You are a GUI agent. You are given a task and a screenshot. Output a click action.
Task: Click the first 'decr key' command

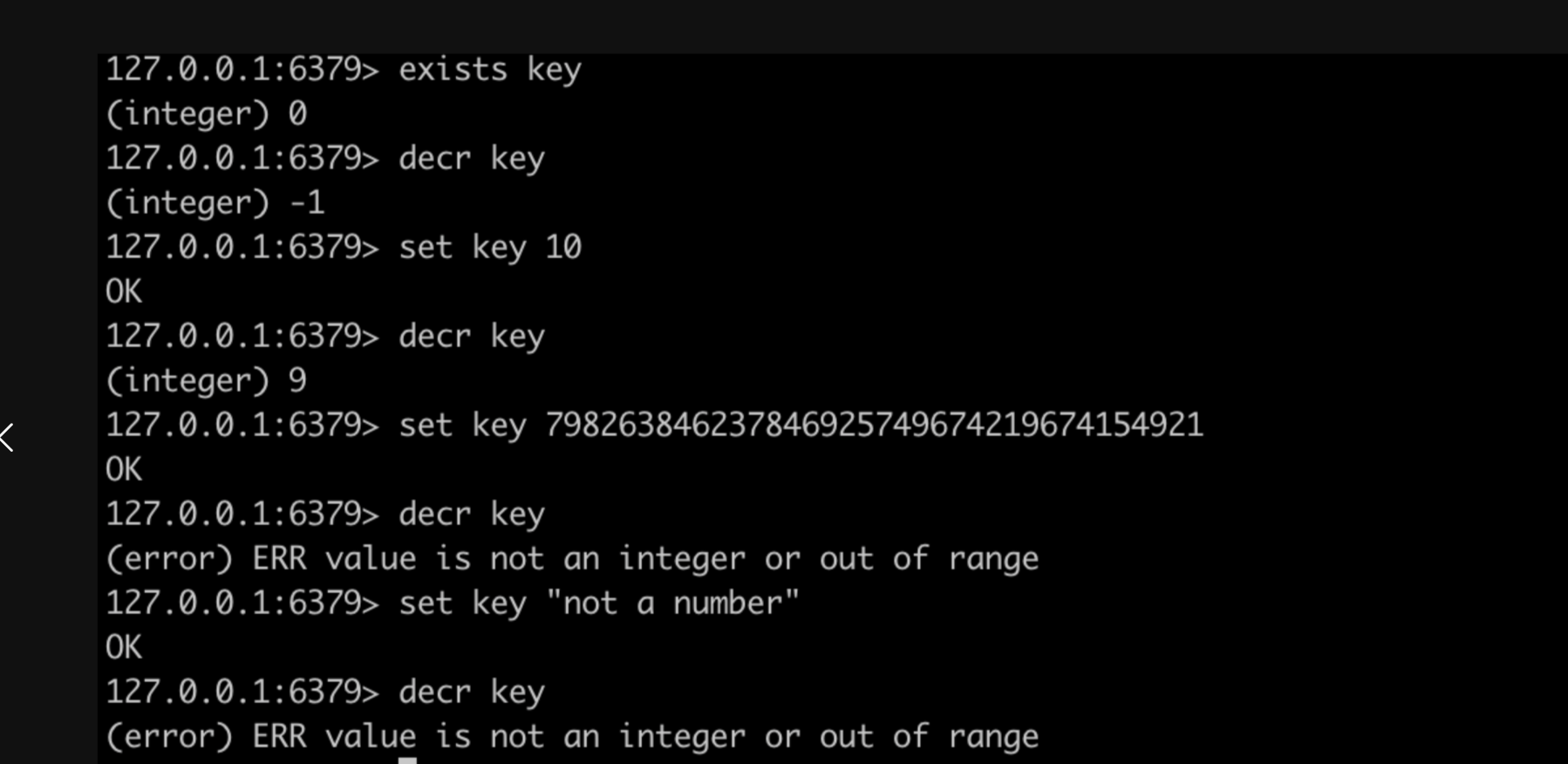point(472,159)
